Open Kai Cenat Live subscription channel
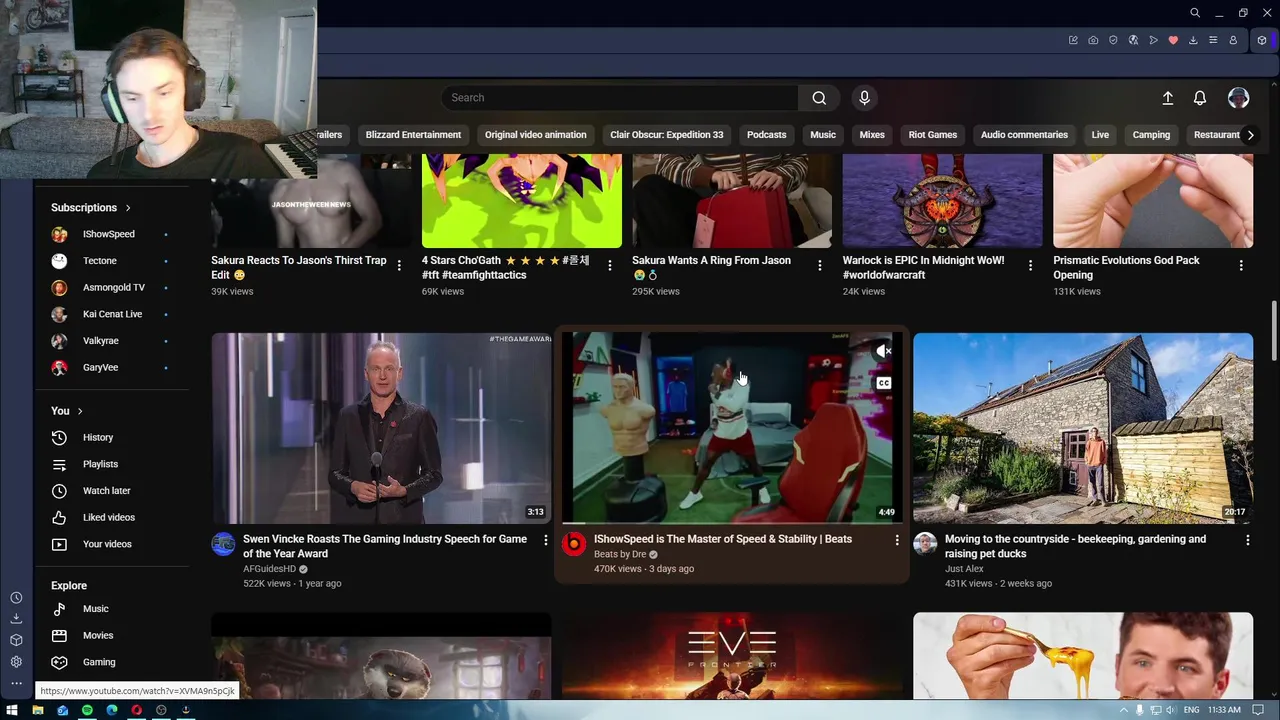Viewport: 1280px width, 720px height. 112,314
